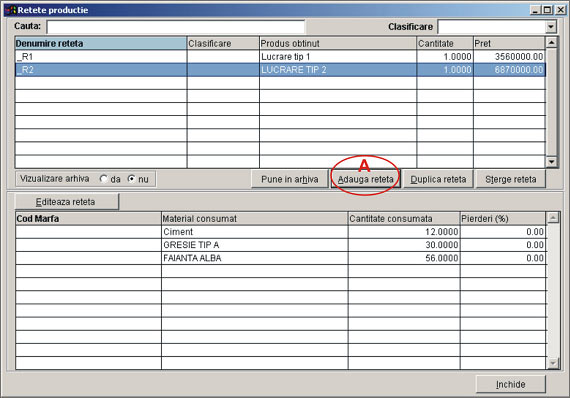Select the Ciment material row
Screen dimensions: 570x398
tap(281, 232)
